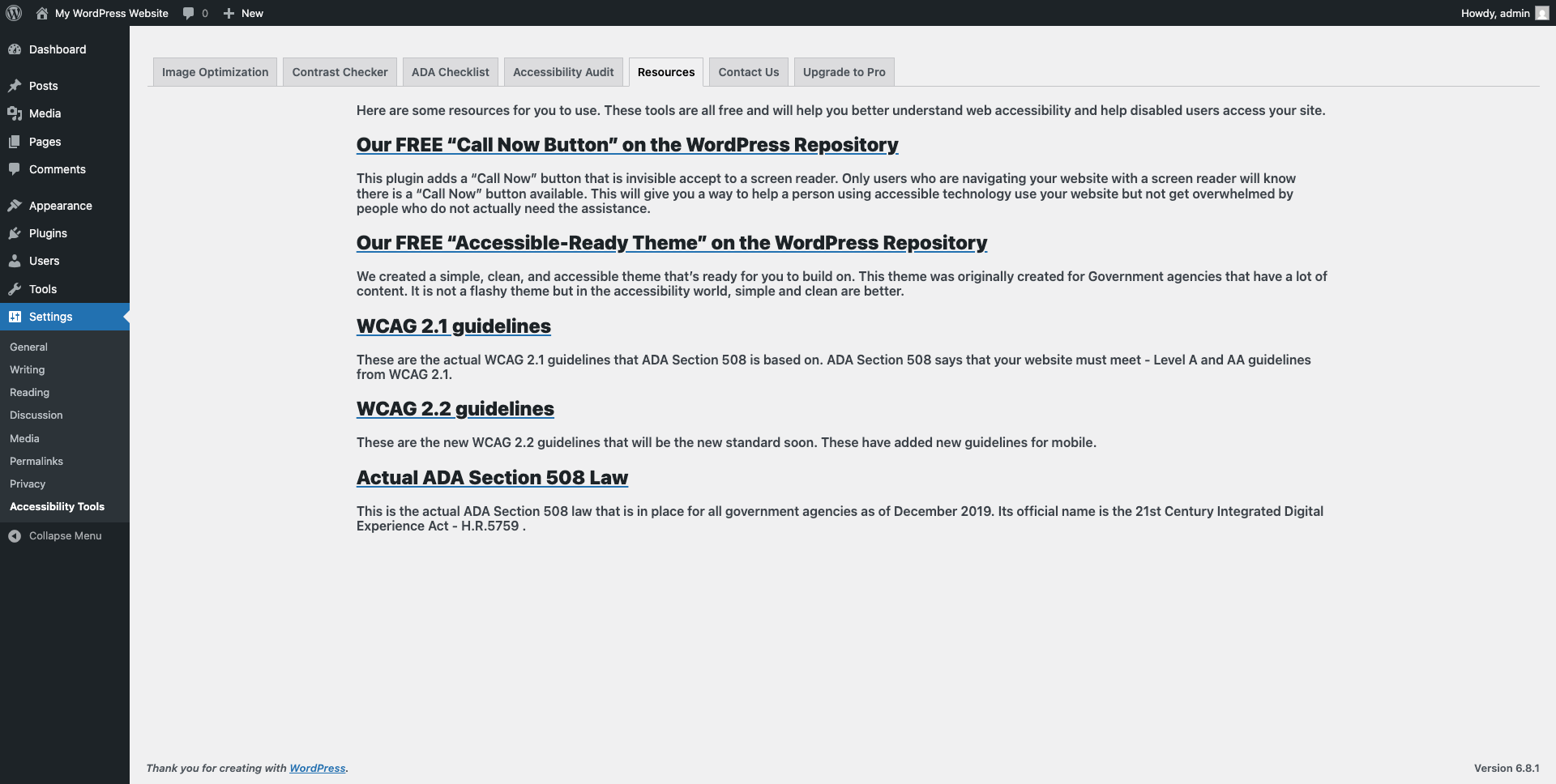Screen dimensions: 1556x784
Task: Click the Settings sliders icon in sidebar
Action: [x=15, y=317]
